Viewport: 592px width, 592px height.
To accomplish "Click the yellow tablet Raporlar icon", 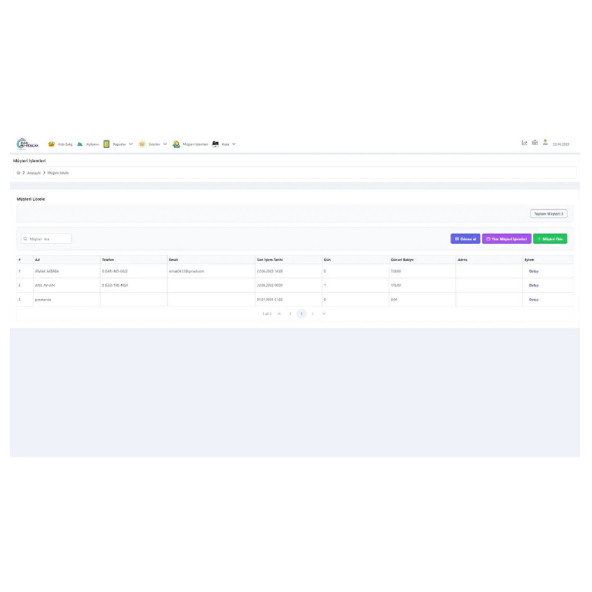I will [x=106, y=144].
